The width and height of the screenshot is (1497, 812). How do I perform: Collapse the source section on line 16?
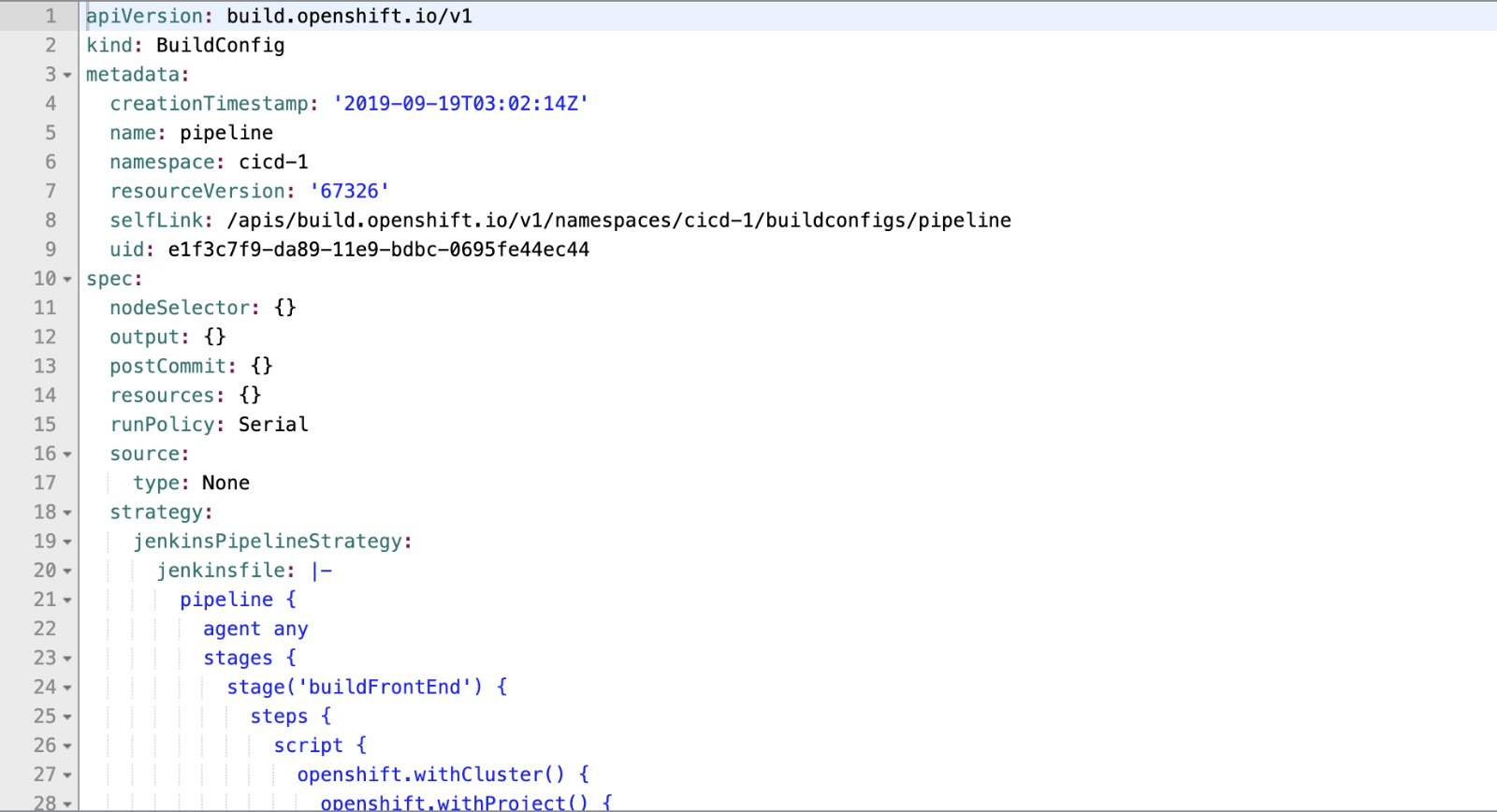pyautogui.click(x=67, y=454)
